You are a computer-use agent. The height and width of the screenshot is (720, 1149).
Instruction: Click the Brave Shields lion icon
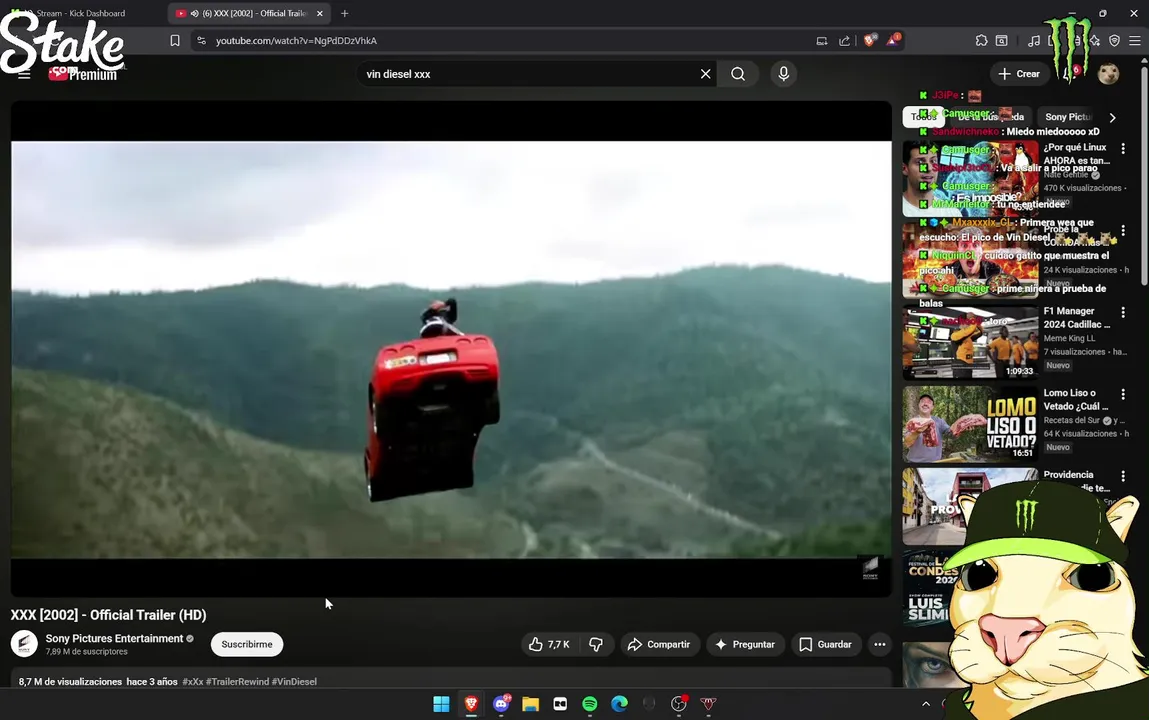(x=870, y=40)
